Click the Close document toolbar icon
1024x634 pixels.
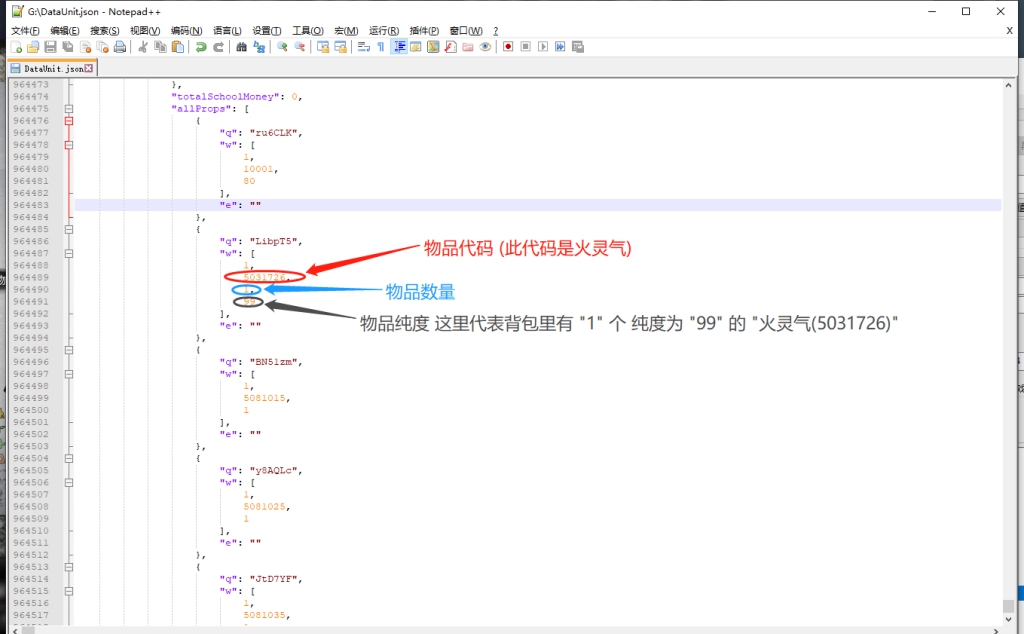(x=86, y=47)
